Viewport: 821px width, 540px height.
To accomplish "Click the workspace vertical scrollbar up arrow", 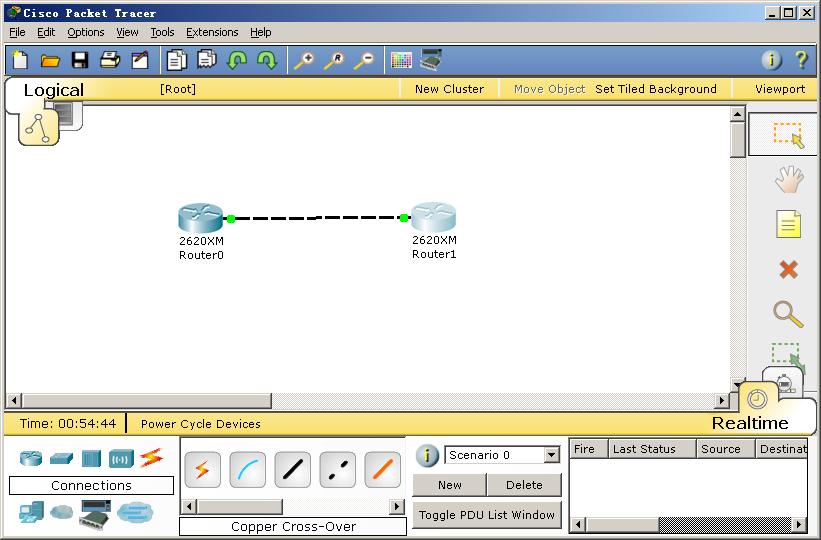I will 738,114.
